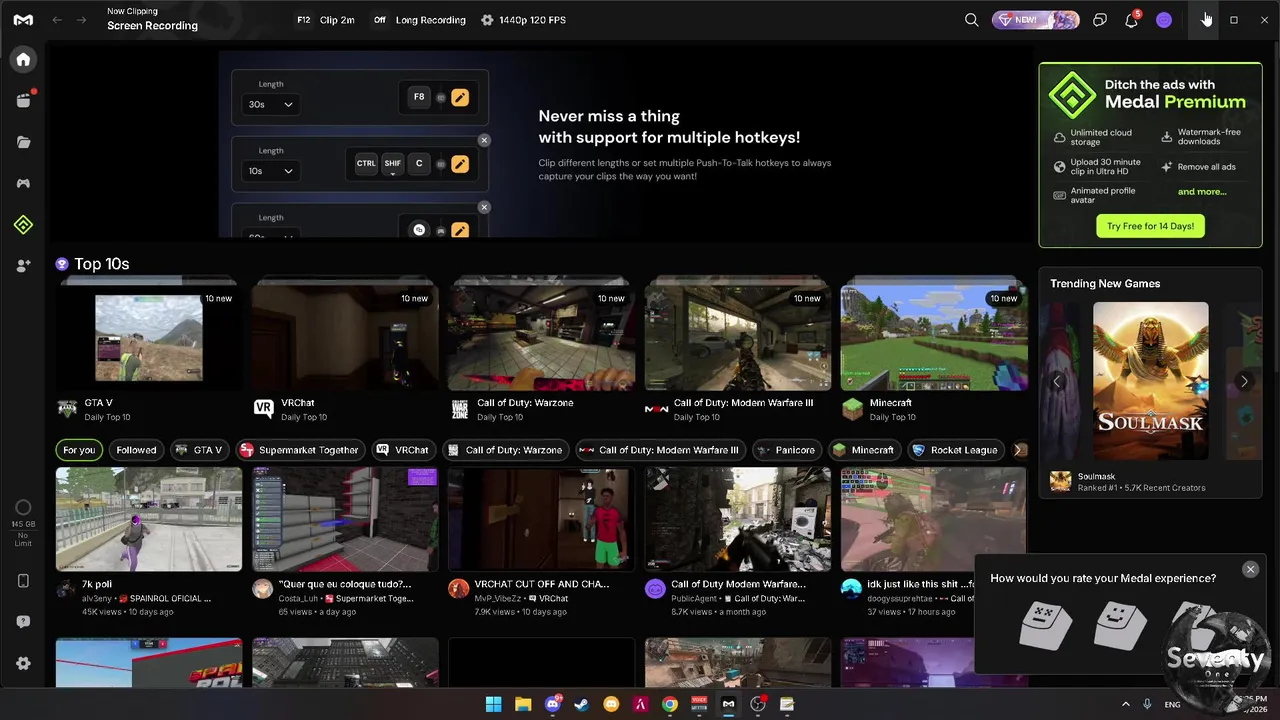Screen dimensions: 1280x720
Task: Open Minecraft Daily Top 10 thumbnail
Action: (934, 337)
